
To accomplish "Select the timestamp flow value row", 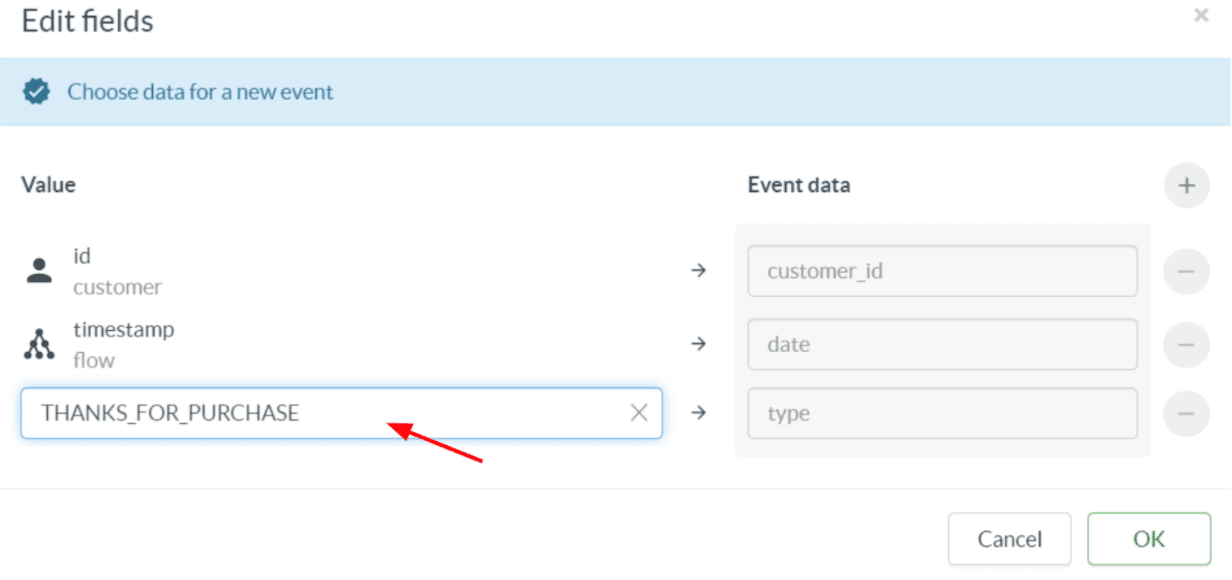I will [123, 344].
